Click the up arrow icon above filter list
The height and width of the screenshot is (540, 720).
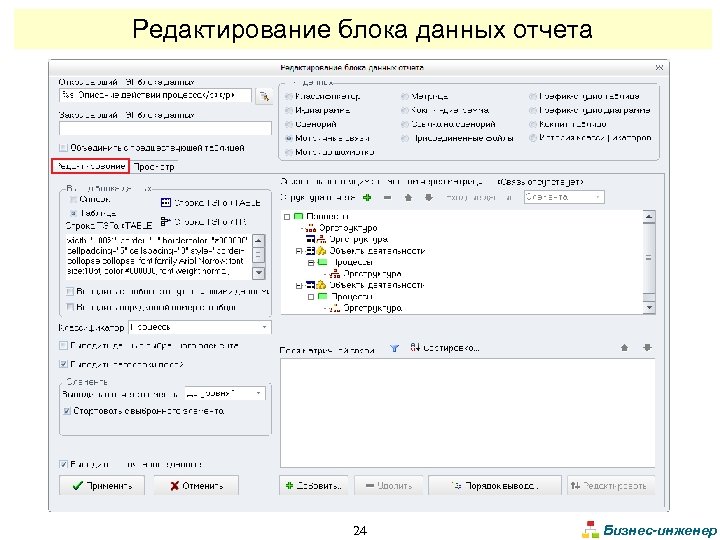pos(624,348)
